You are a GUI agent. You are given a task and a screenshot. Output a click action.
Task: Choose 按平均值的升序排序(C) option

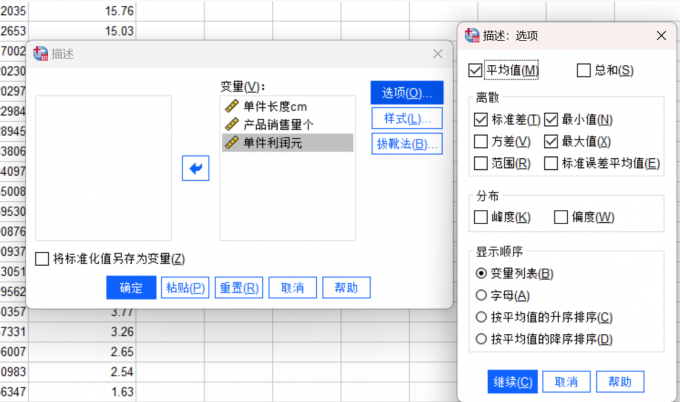tap(481, 317)
